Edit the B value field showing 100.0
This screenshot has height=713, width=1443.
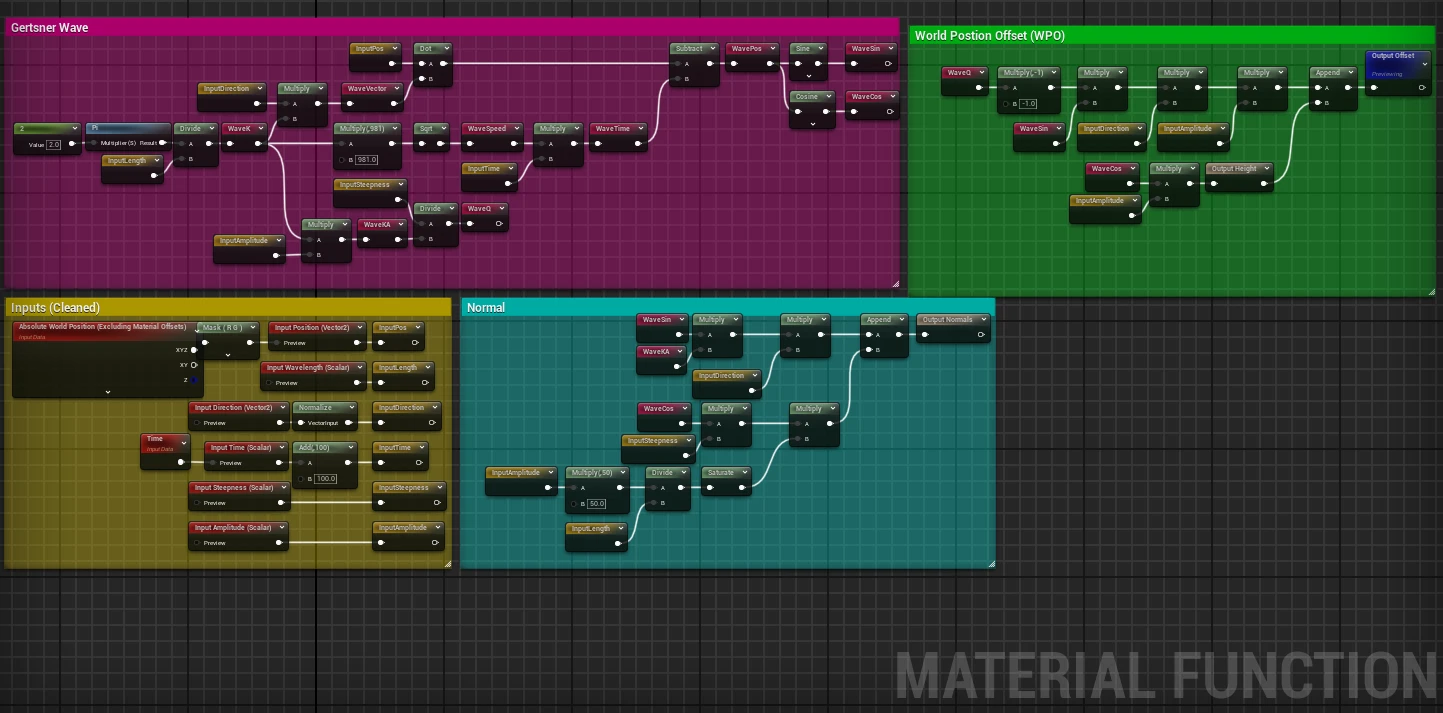point(326,479)
